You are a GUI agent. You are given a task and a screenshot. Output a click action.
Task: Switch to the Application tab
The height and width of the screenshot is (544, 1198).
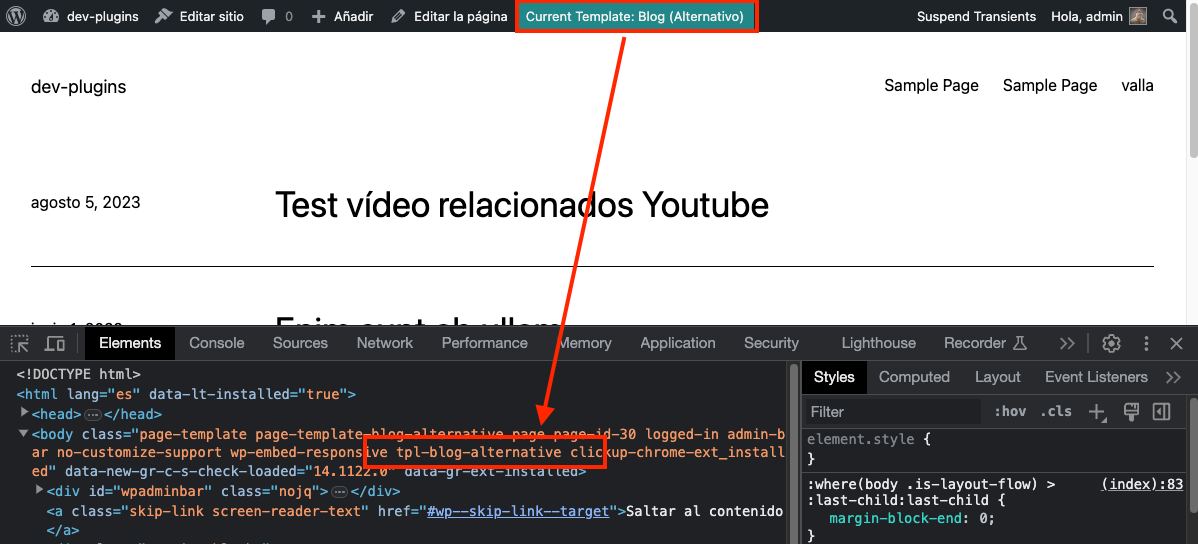coord(678,343)
